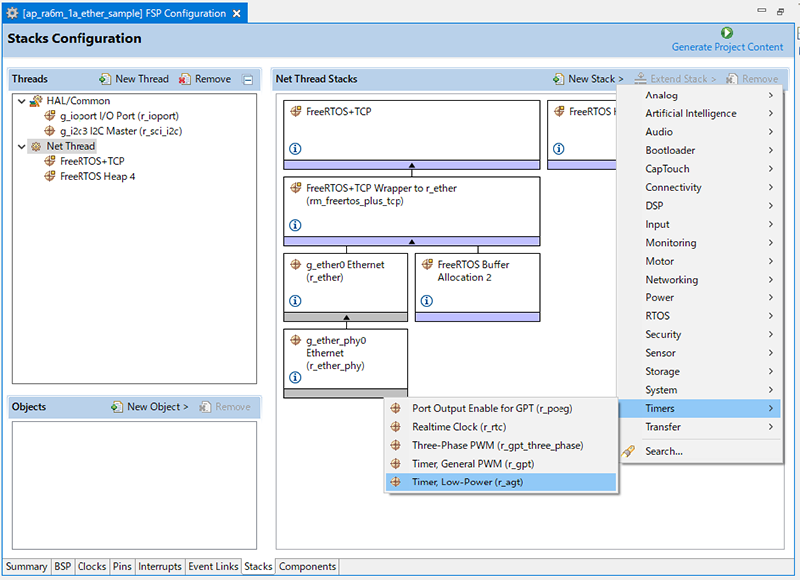
Task: Open the Sensor menu category
Action: point(700,353)
